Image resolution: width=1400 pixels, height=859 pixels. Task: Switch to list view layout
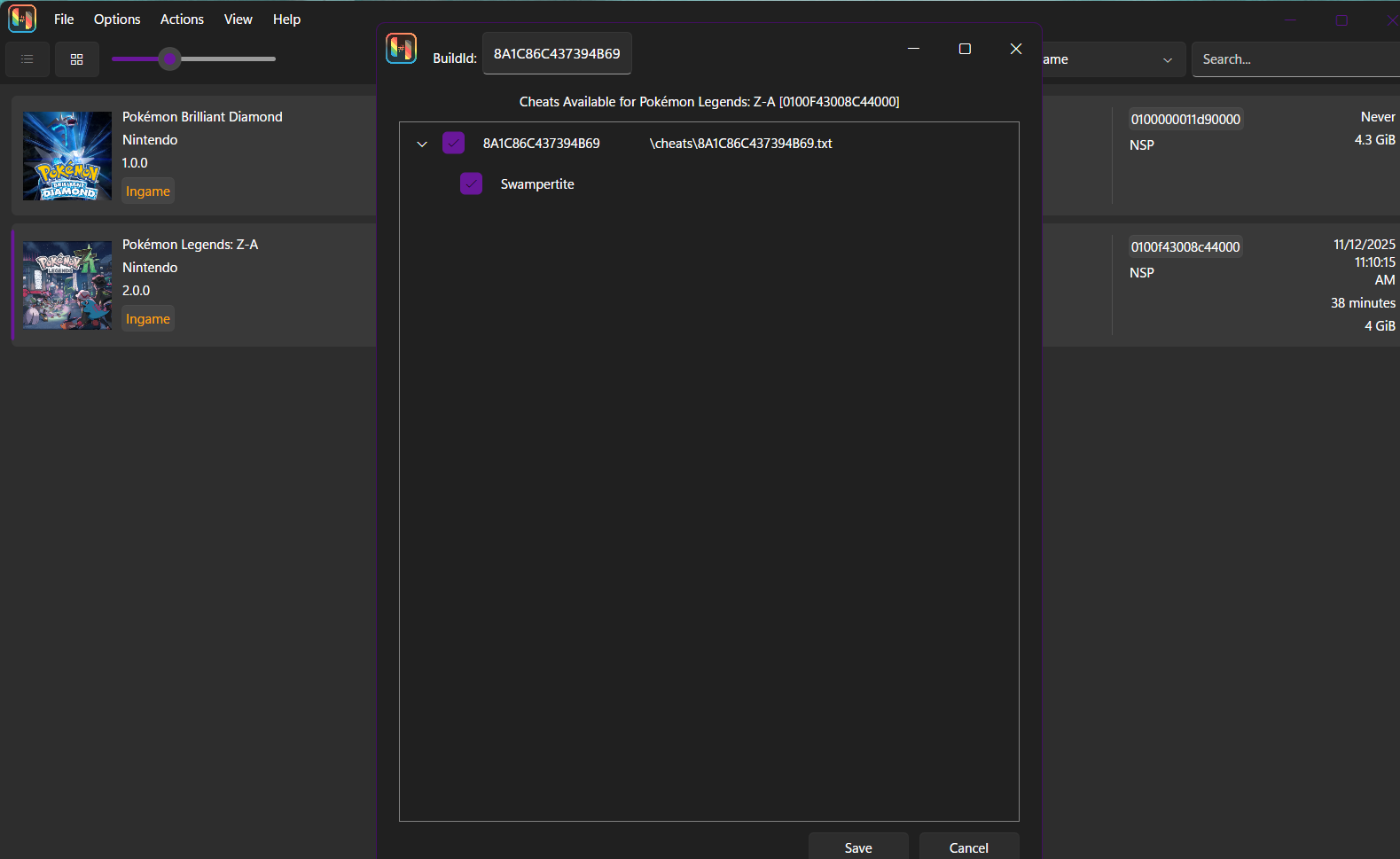tap(27, 59)
